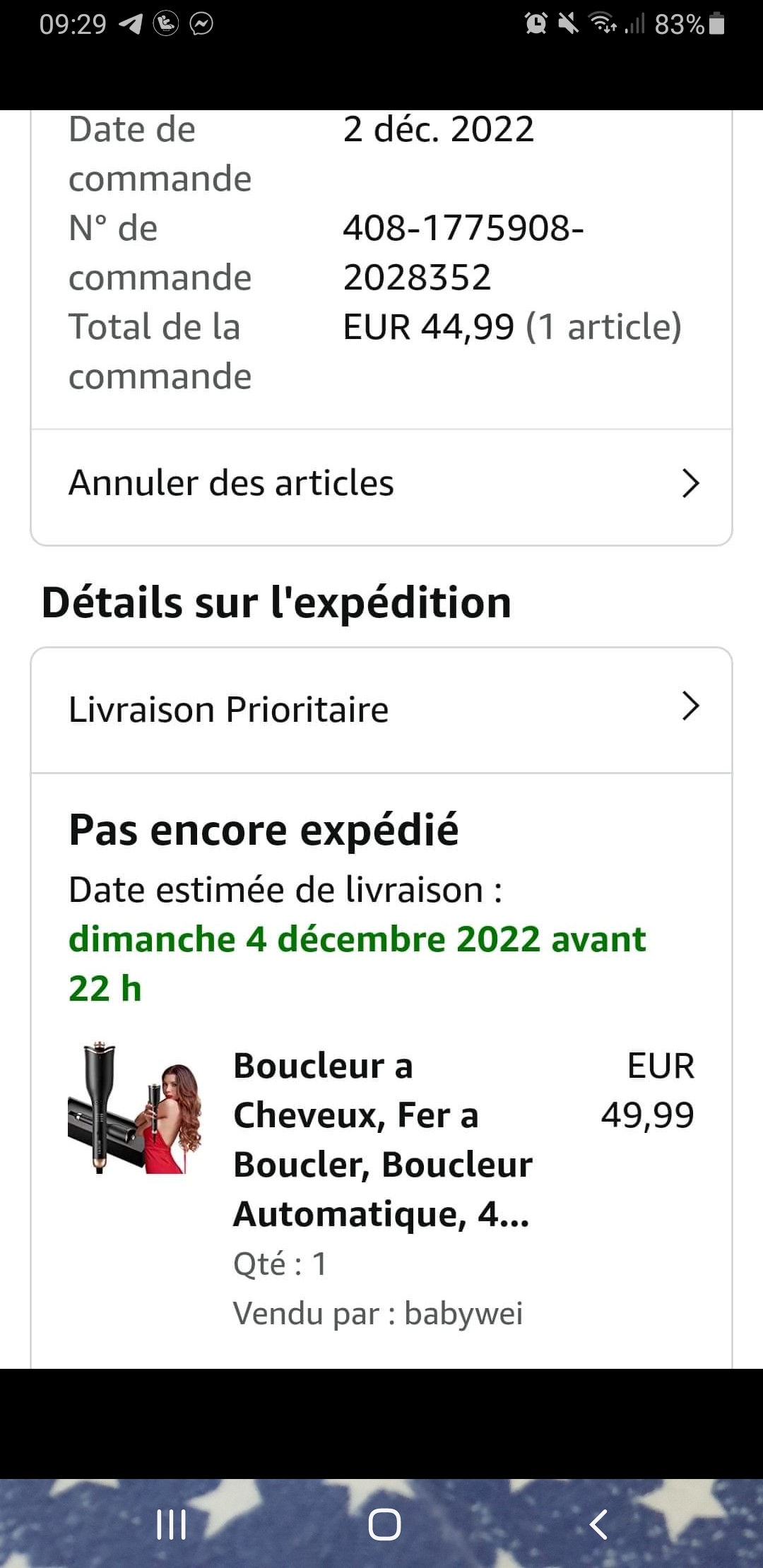Screen dimensions: 763x1568
Task: Tap the seller name babywei
Action: [x=463, y=1314]
